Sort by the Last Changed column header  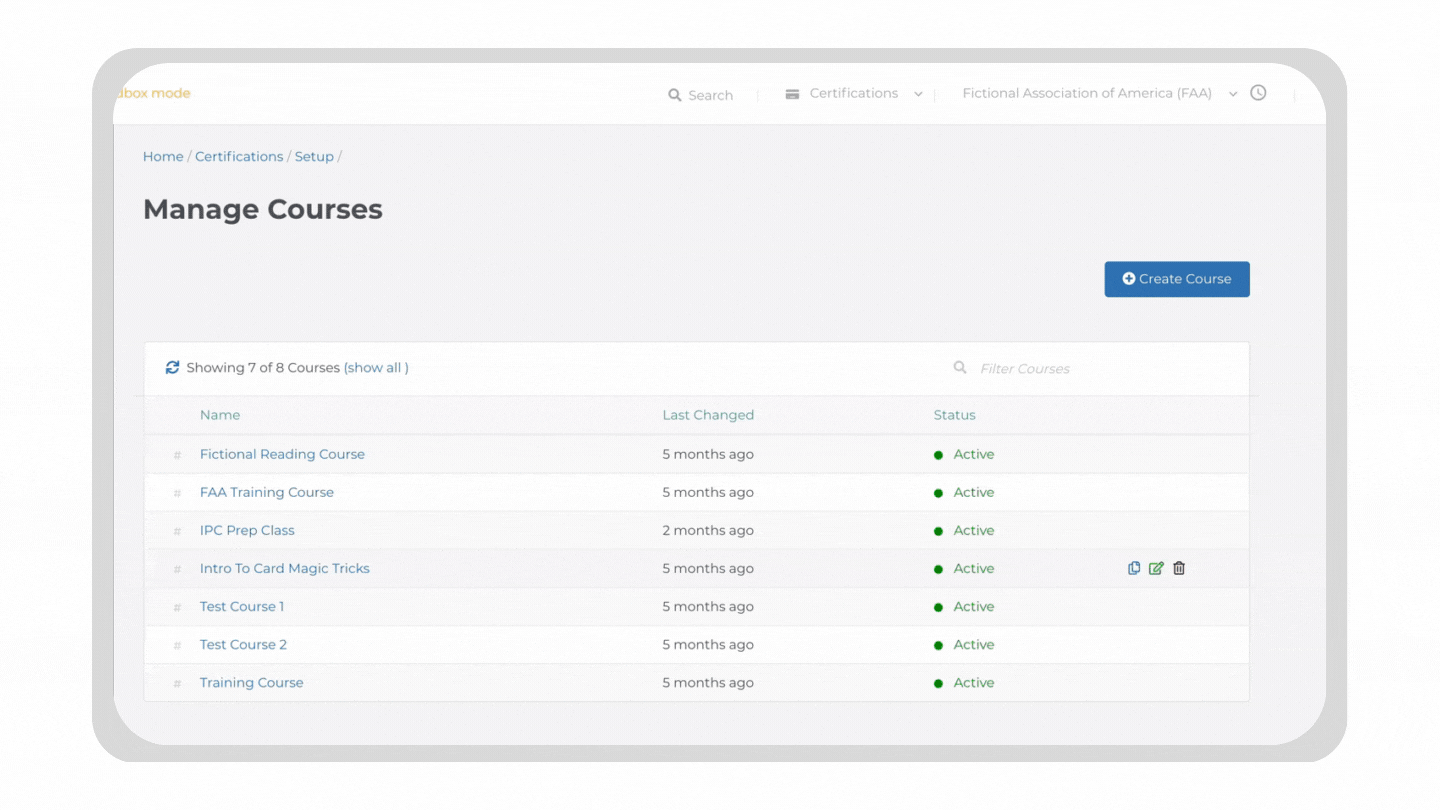click(708, 415)
